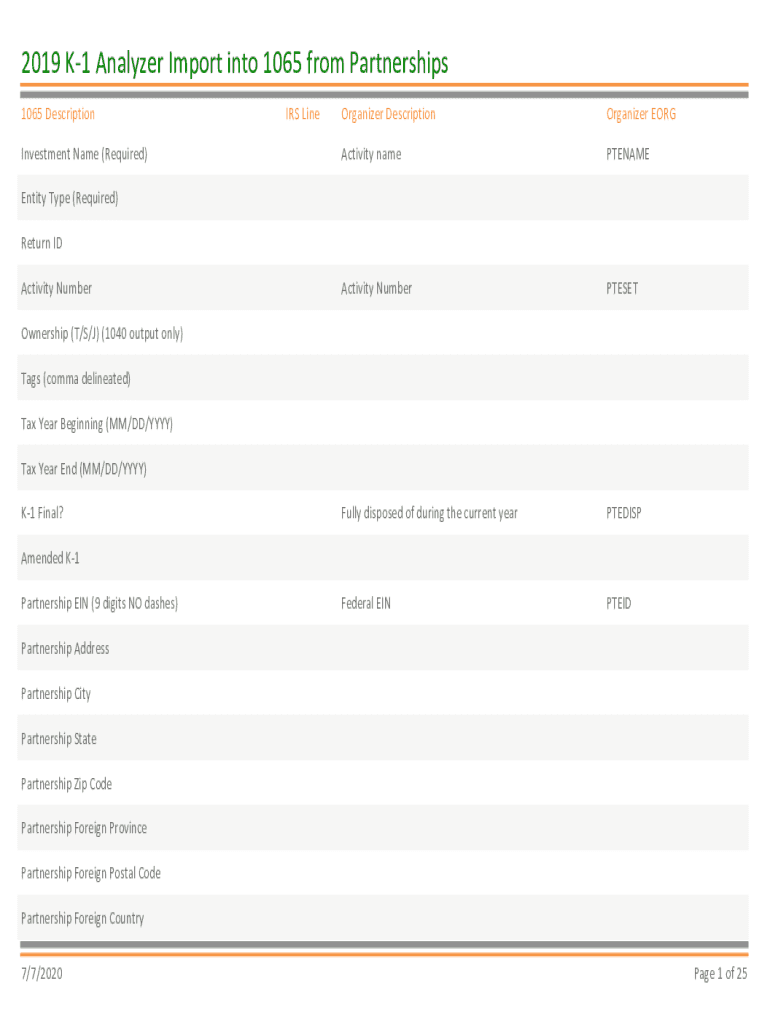
Task: Click the document title '2019 K-1 Analyzer Import'
Action: coord(234,65)
